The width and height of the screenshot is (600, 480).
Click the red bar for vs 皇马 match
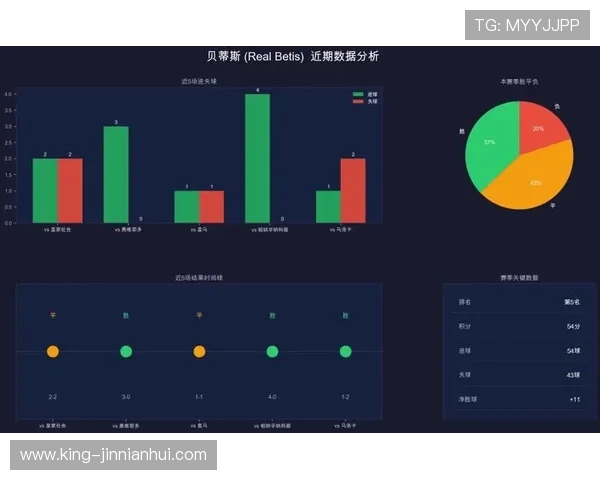click(212, 207)
